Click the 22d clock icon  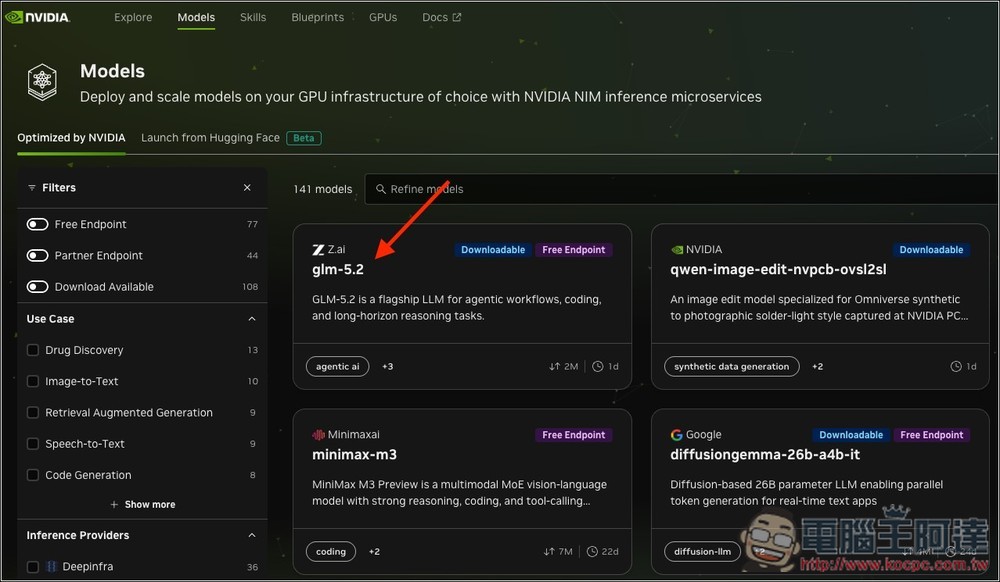point(592,551)
